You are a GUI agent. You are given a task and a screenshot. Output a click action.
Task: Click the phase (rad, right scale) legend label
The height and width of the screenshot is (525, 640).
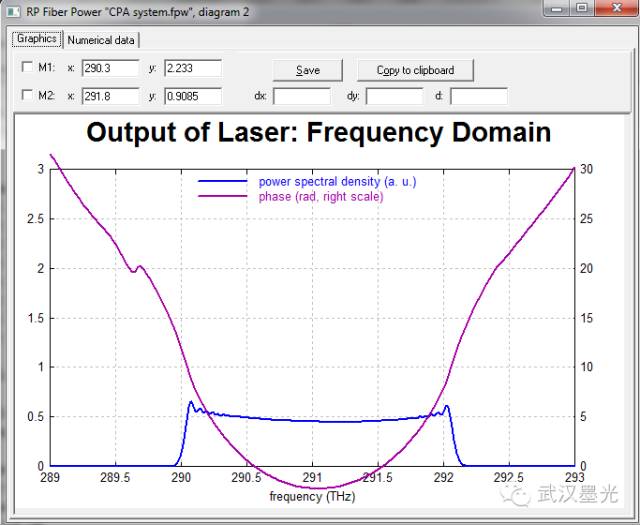321,196
